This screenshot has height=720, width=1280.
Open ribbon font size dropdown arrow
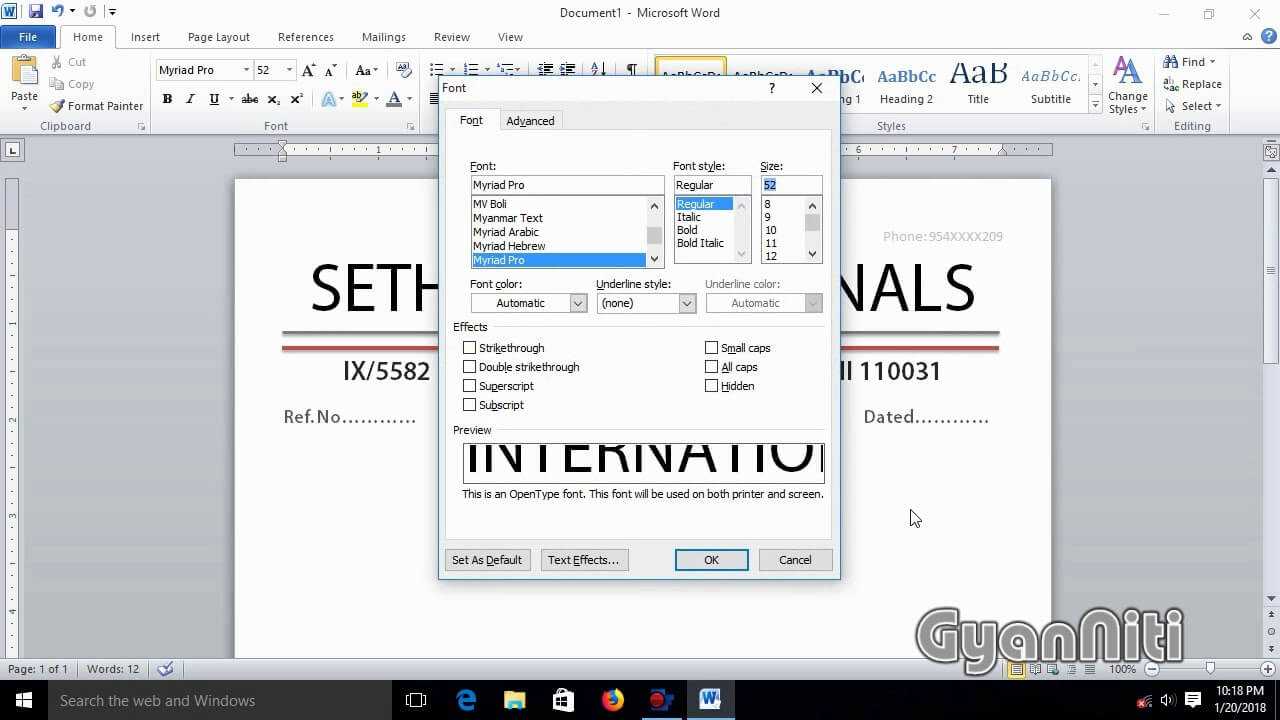pos(290,70)
